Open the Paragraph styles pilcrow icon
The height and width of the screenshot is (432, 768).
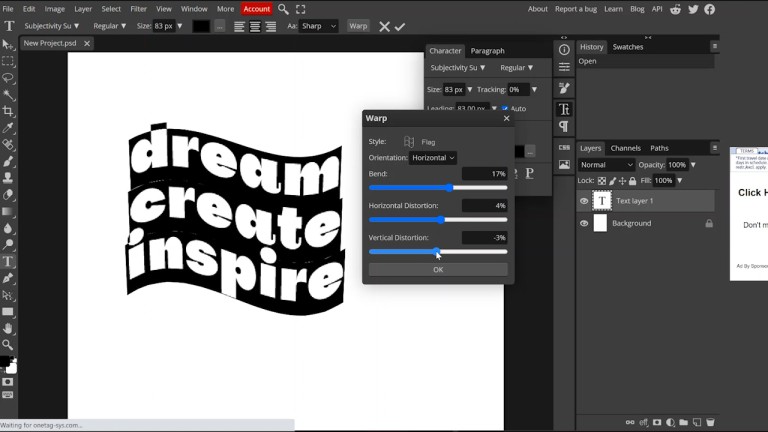pyautogui.click(x=564, y=127)
